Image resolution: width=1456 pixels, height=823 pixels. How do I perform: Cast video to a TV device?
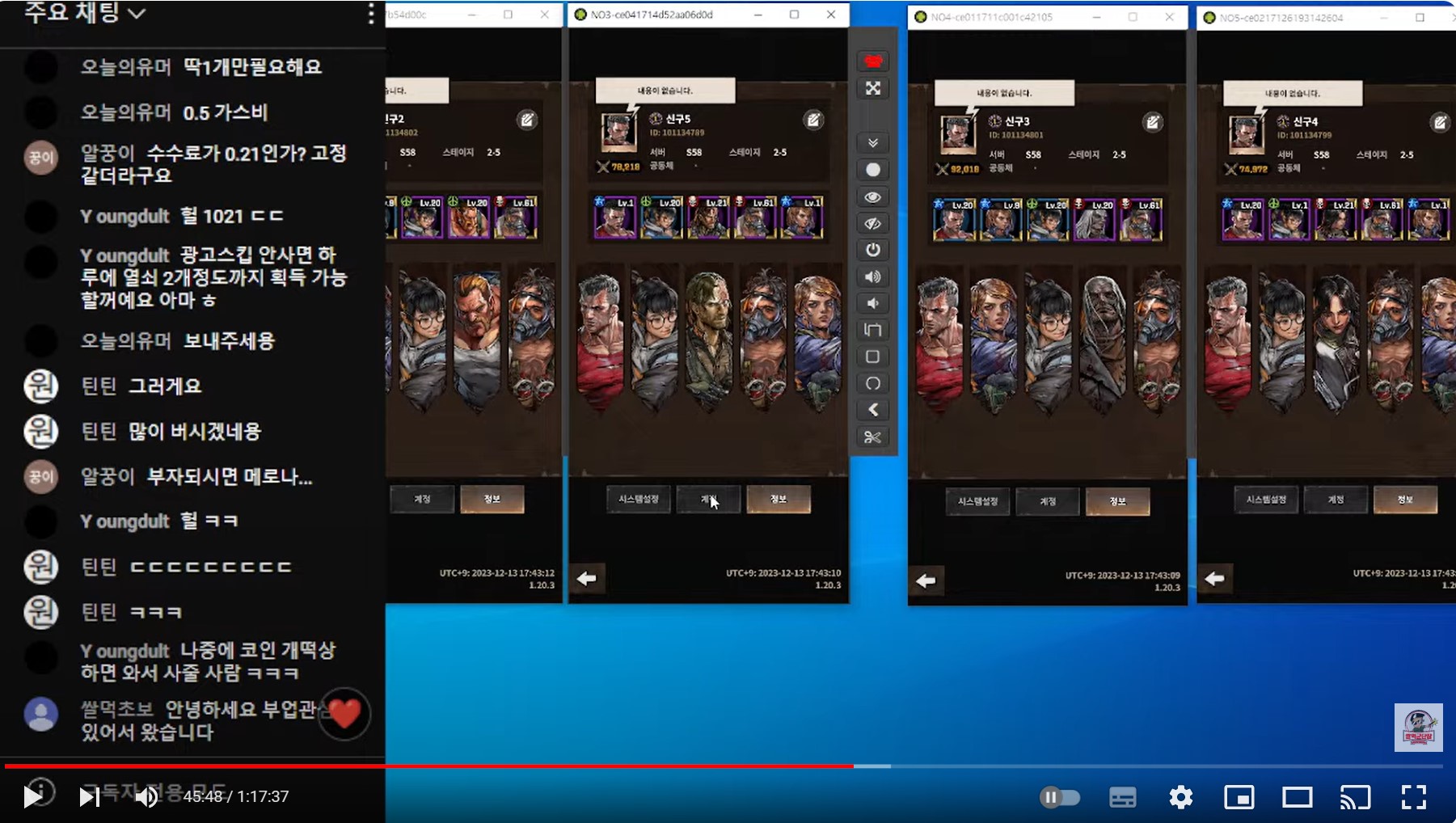pyautogui.click(x=1355, y=798)
